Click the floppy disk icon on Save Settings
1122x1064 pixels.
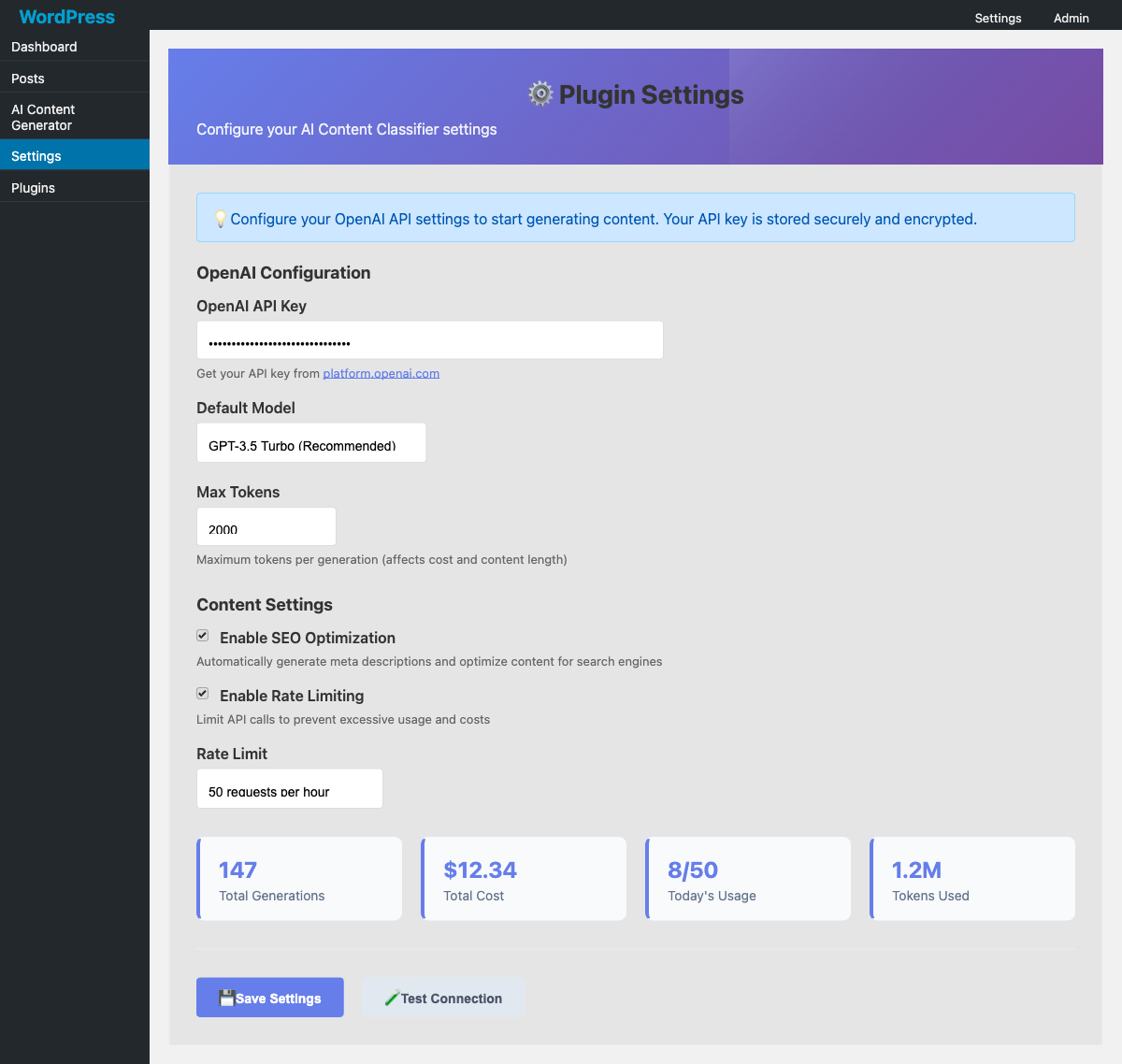pyautogui.click(x=226, y=997)
